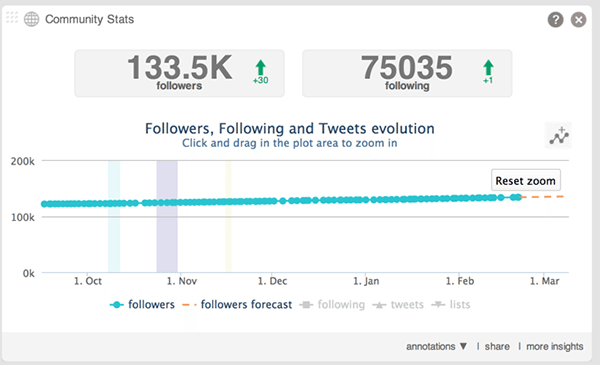Click the green following increase arrow

pos(488,67)
